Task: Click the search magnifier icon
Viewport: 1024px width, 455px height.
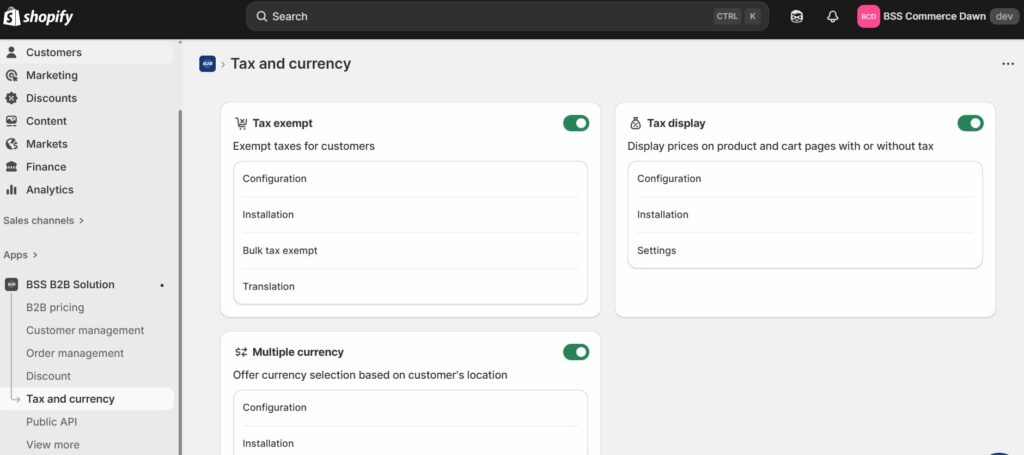Action: (262, 16)
